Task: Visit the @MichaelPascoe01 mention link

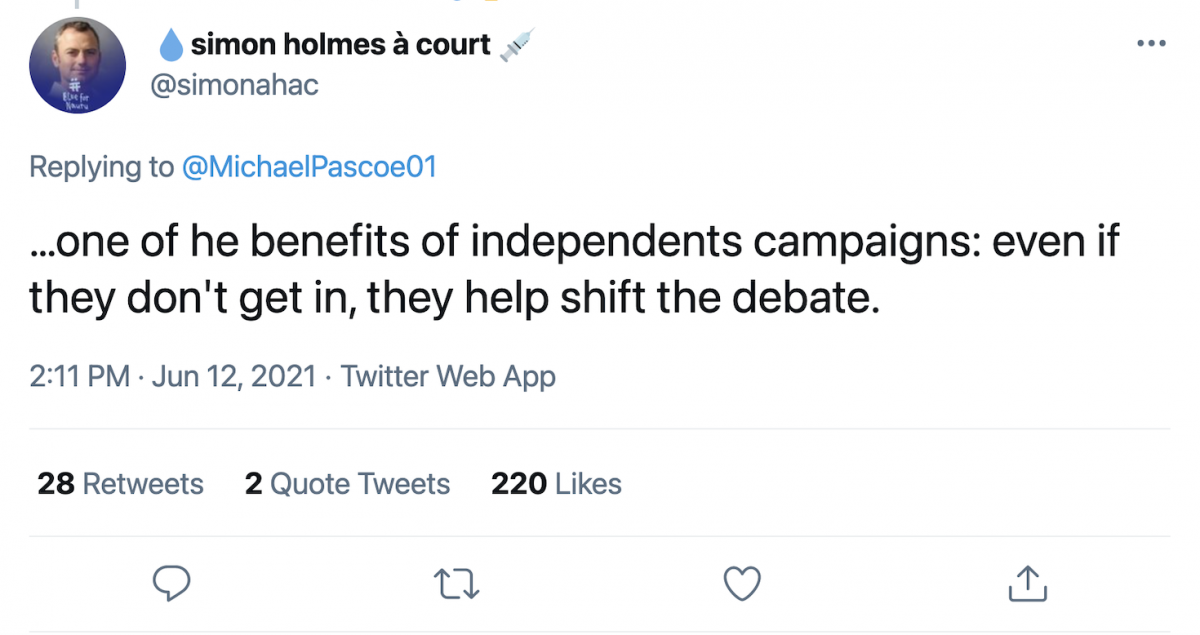Action: (309, 166)
